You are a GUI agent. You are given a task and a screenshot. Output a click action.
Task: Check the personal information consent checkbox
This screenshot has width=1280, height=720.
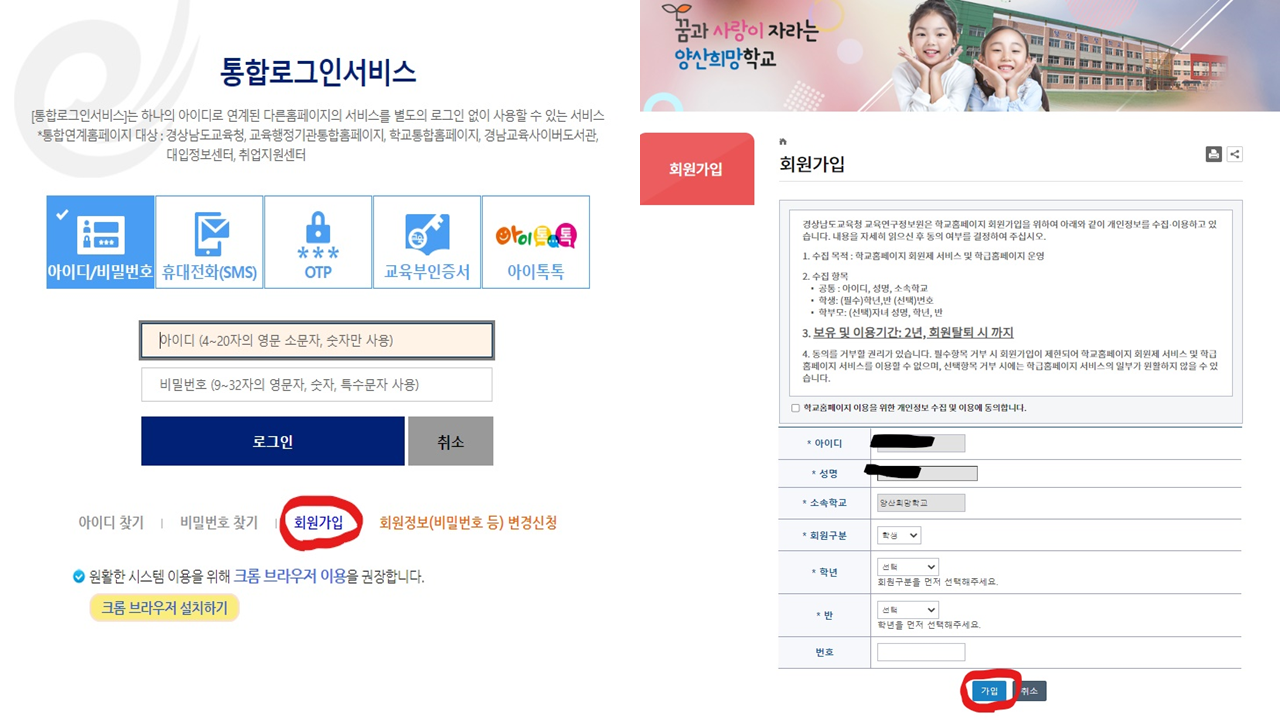(x=796, y=408)
